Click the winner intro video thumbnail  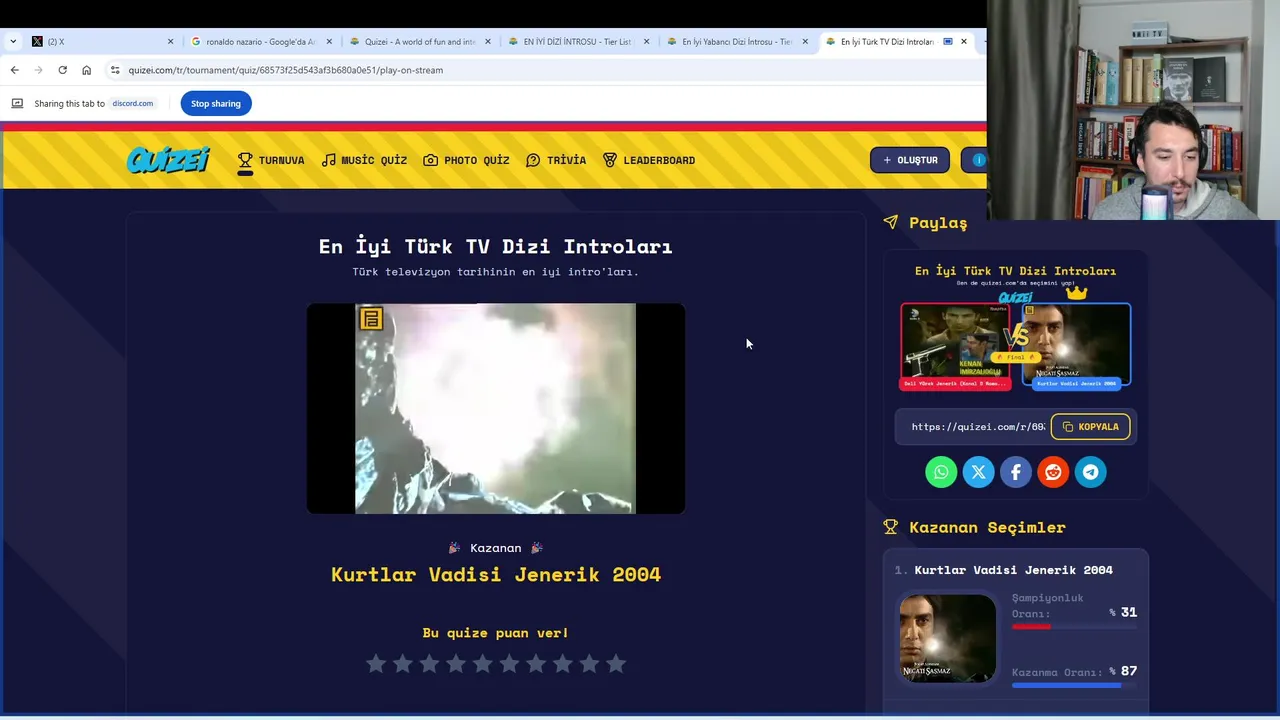pyautogui.click(x=496, y=409)
